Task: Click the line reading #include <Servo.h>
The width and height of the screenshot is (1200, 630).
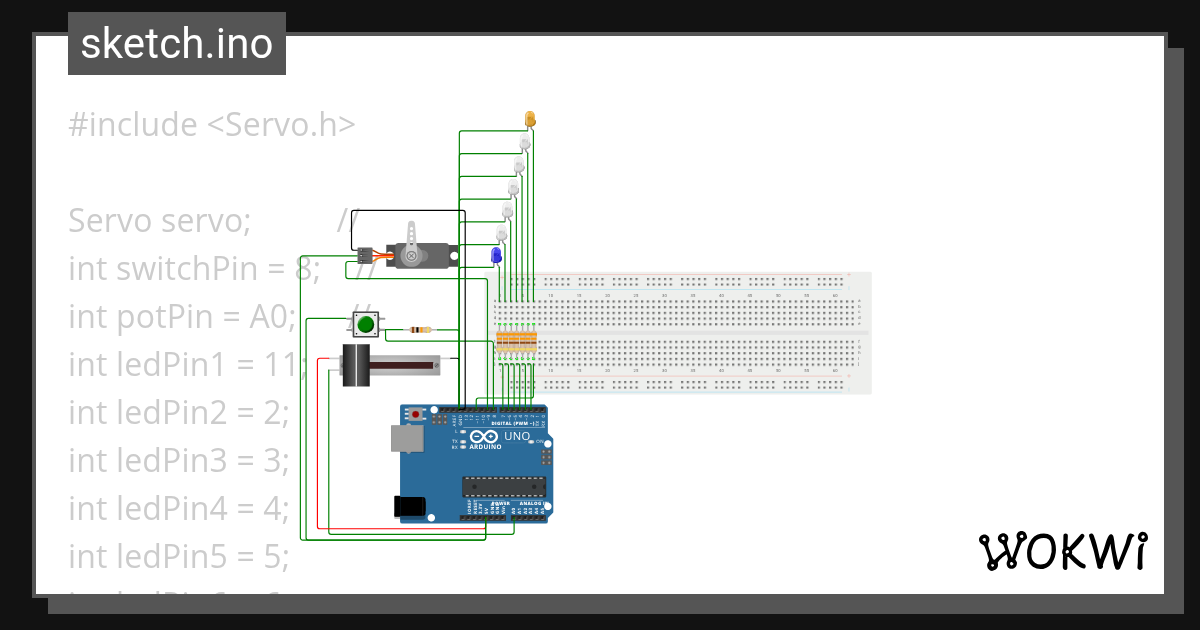Action: click(x=211, y=123)
